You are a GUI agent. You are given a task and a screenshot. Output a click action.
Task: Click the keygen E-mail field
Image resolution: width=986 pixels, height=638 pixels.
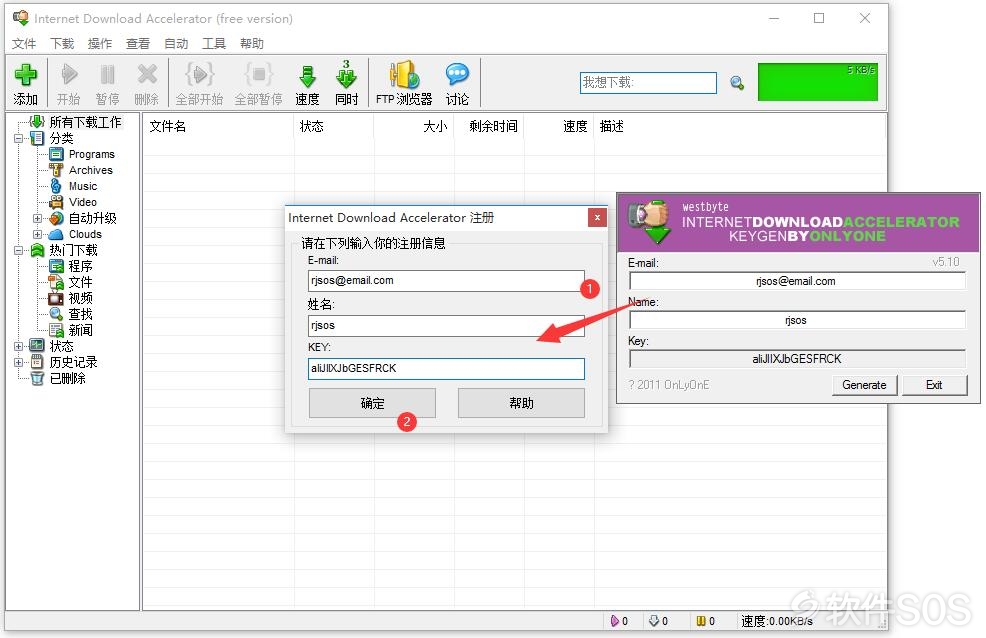coord(797,281)
